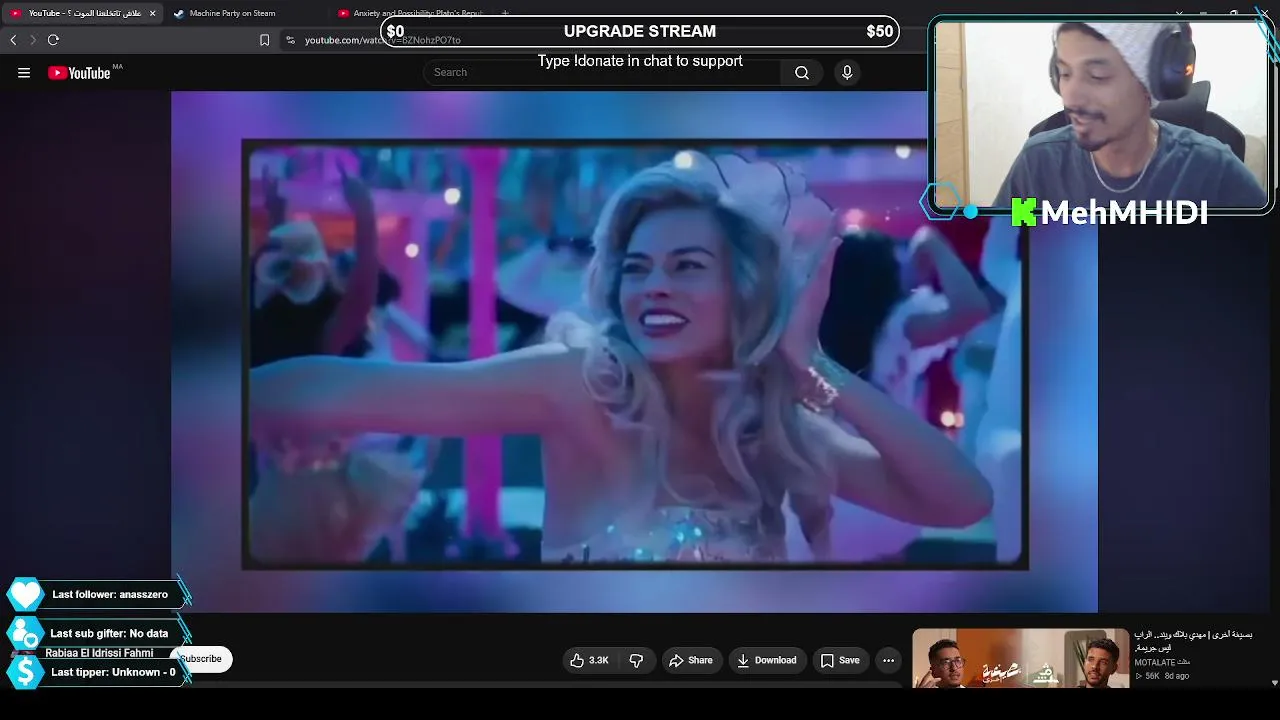Bookmark this page with the bookmark icon
This screenshot has height=720, width=1280.
pyautogui.click(x=264, y=40)
